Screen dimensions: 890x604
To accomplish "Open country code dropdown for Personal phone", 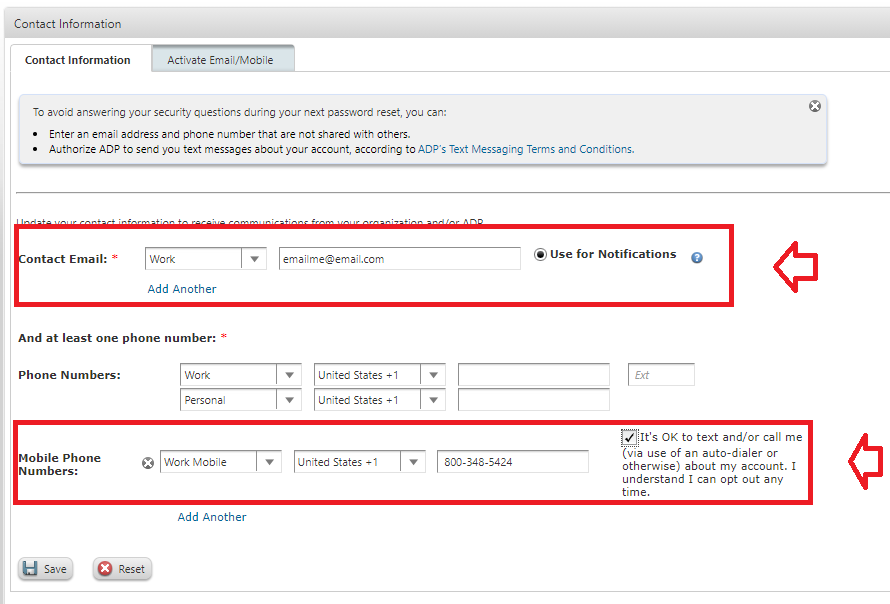I will coord(433,400).
